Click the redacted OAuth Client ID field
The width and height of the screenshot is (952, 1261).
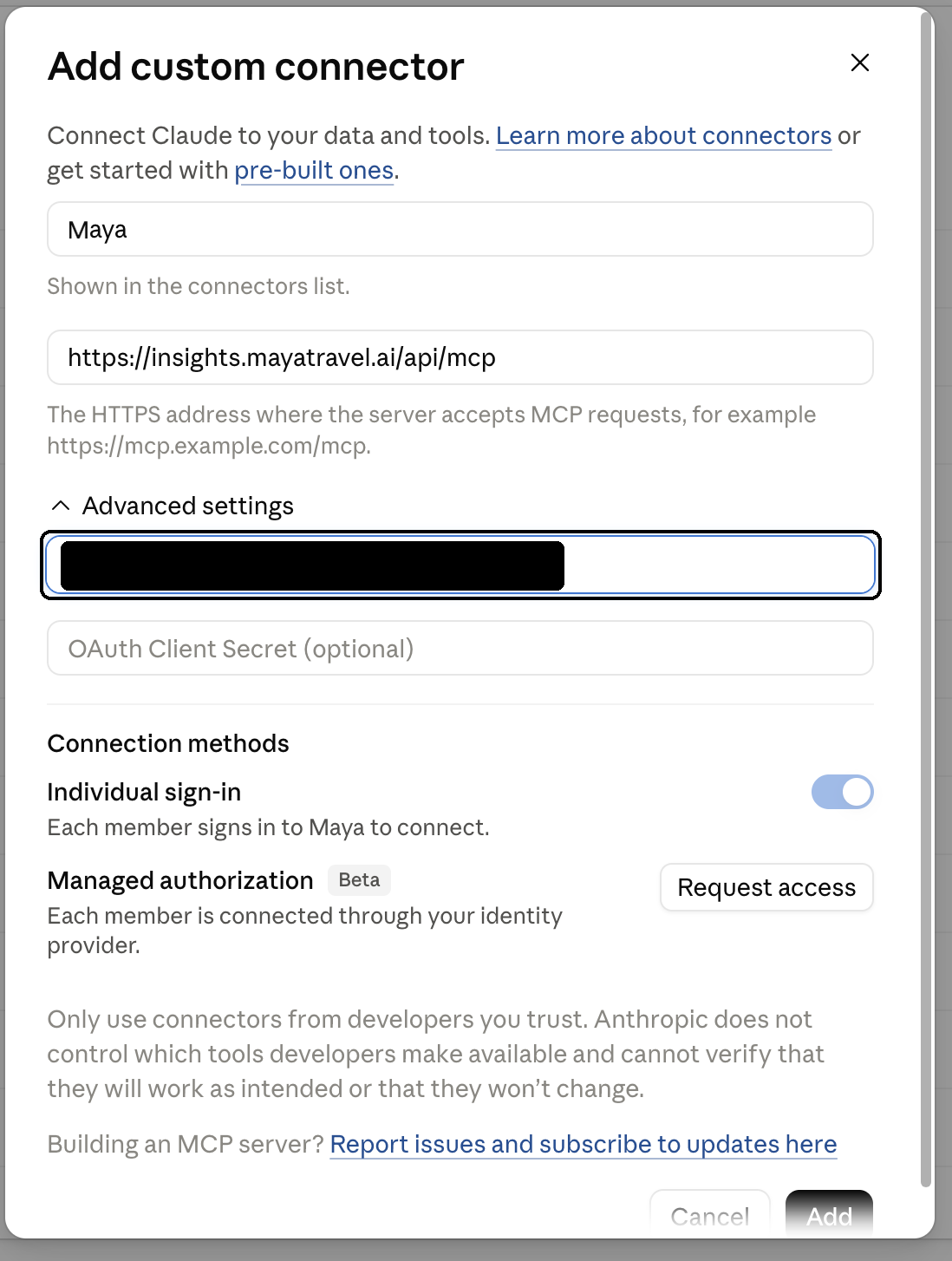(460, 565)
